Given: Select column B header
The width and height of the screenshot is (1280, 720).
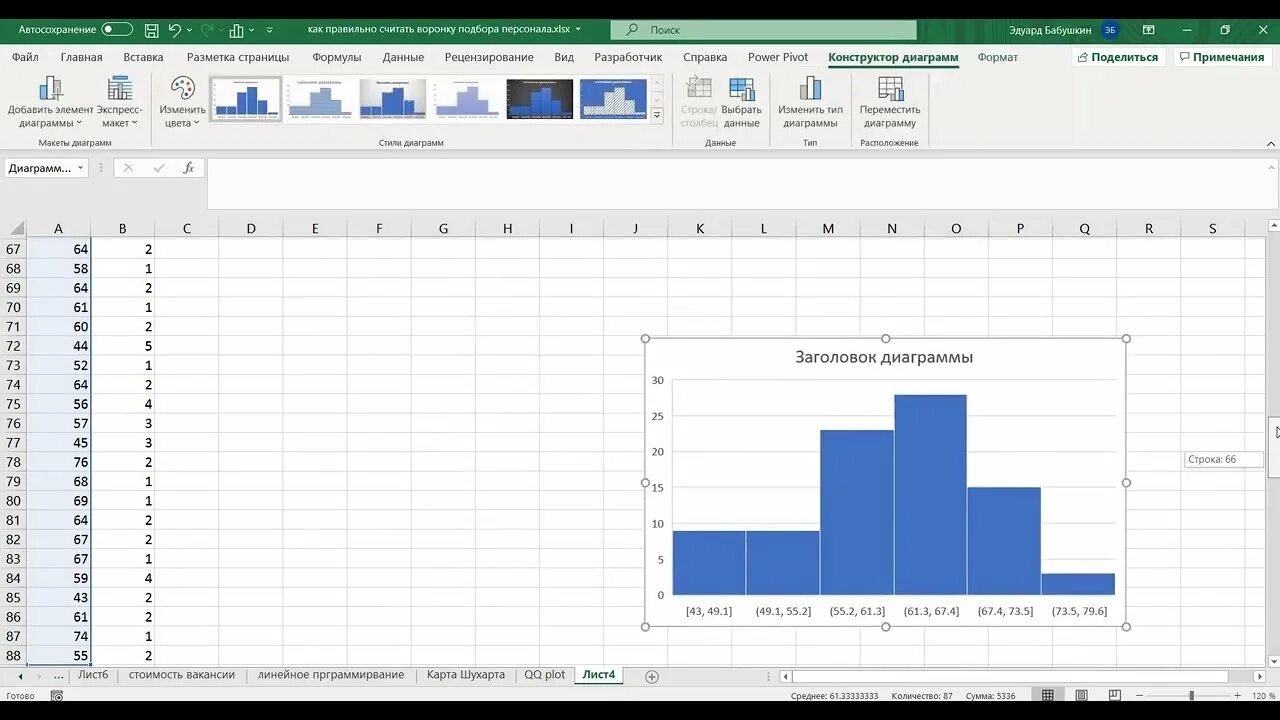Looking at the screenshot, I should 122,229.
